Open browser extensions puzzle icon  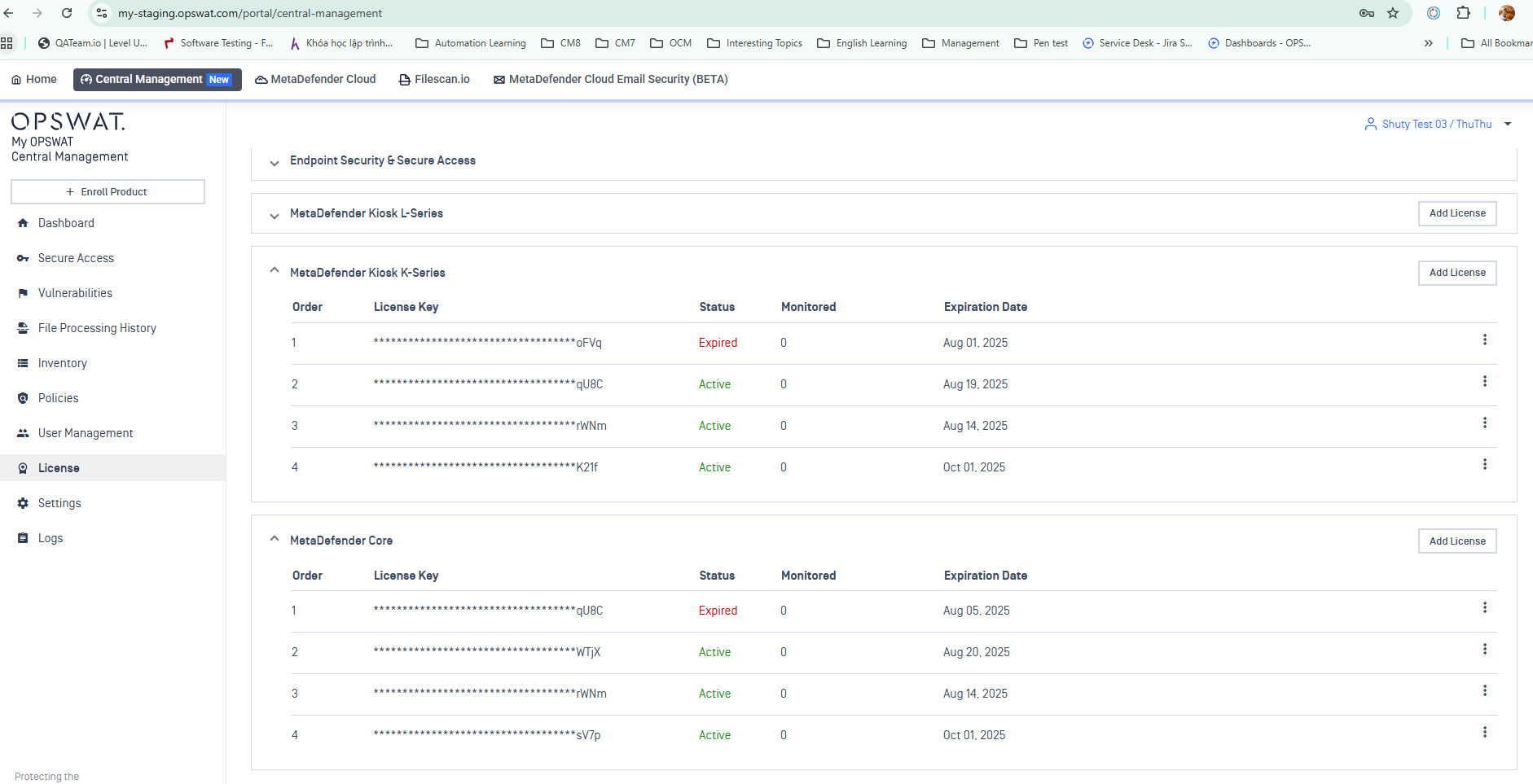click(1463, 13)
